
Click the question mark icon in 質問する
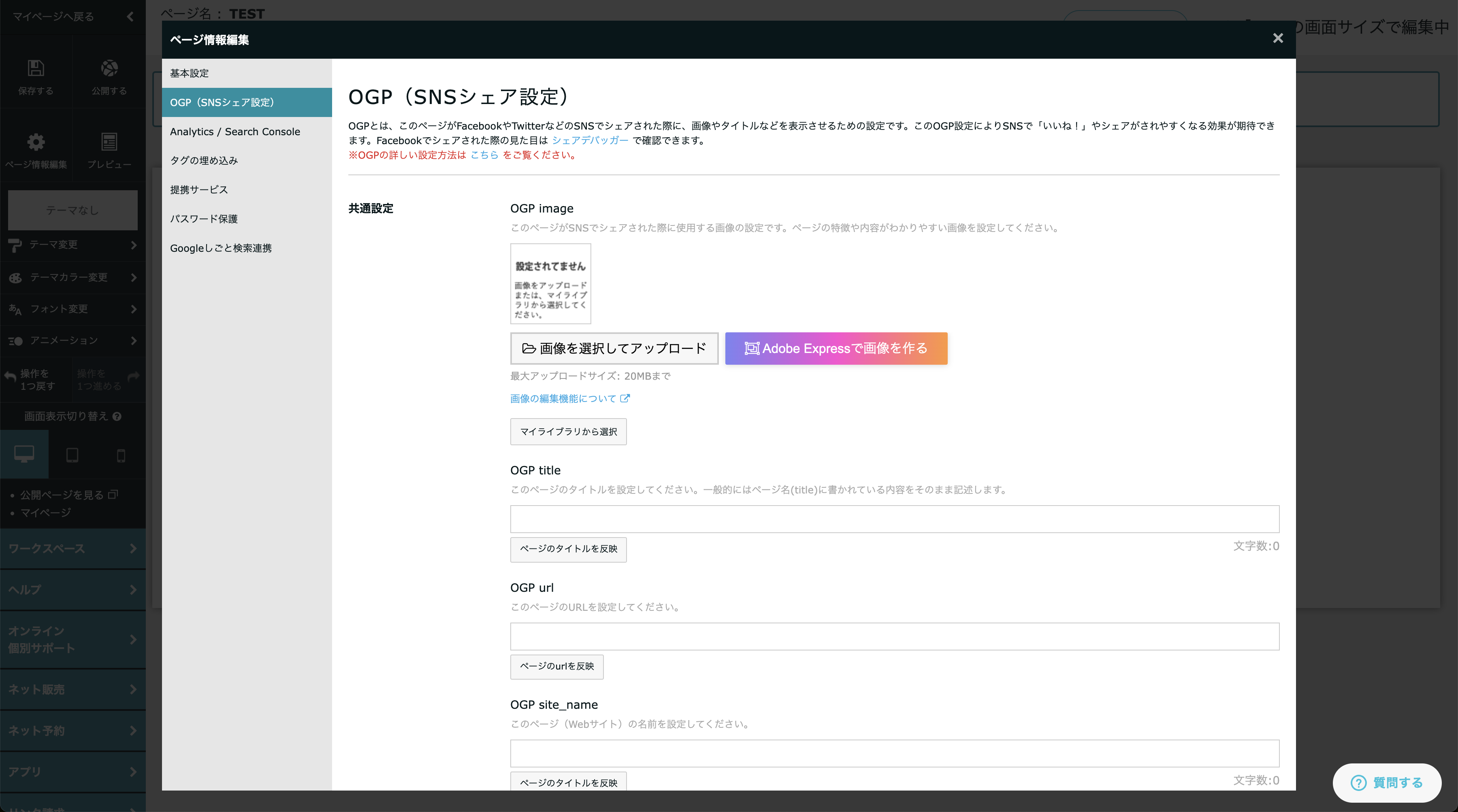click(x=1358, y=782)
